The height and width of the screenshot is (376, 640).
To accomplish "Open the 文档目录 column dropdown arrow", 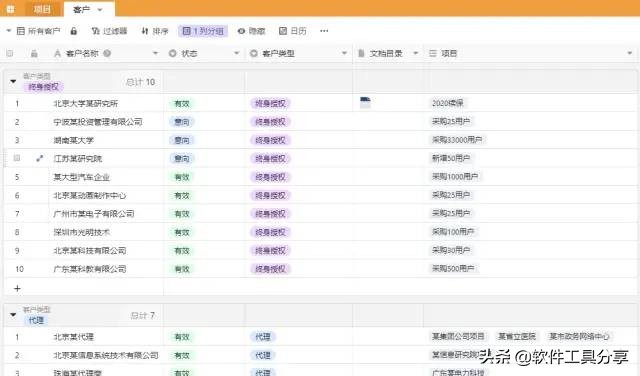I will (x=416, y=53).
